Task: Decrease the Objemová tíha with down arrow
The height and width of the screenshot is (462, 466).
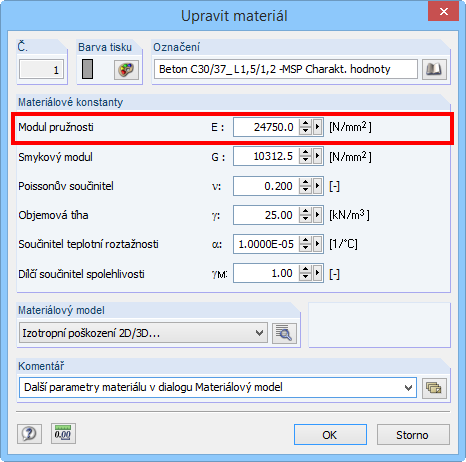Action: tap(305, 219)
